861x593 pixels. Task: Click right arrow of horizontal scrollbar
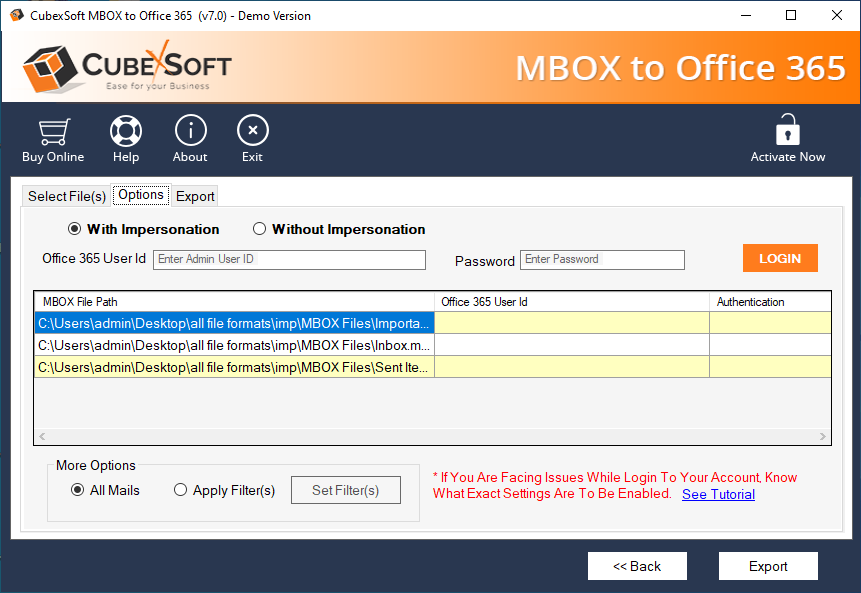(x=823, y=437)
